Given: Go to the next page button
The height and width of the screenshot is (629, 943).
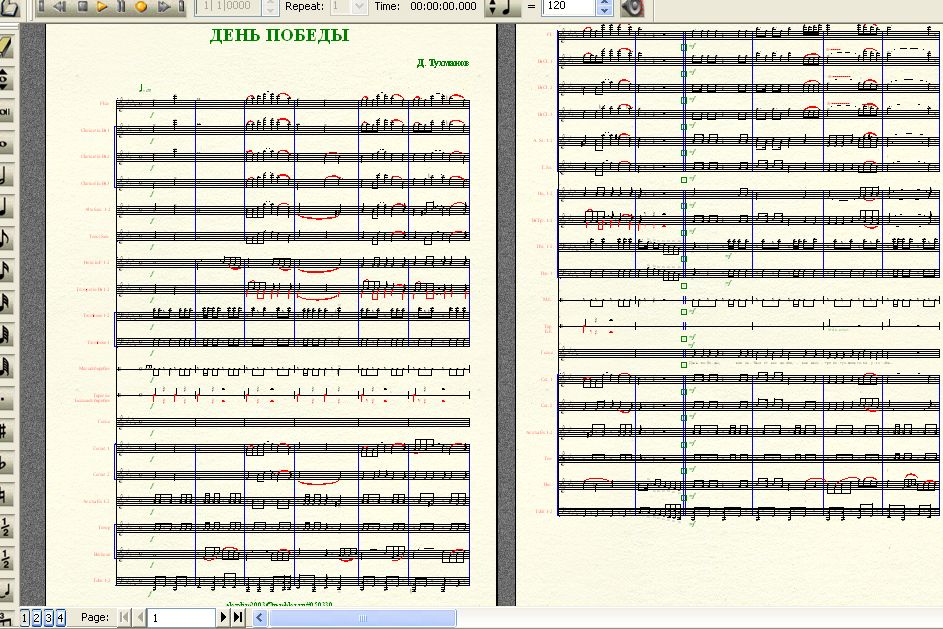Looking at the screenshot, I should tap(224, 617).
